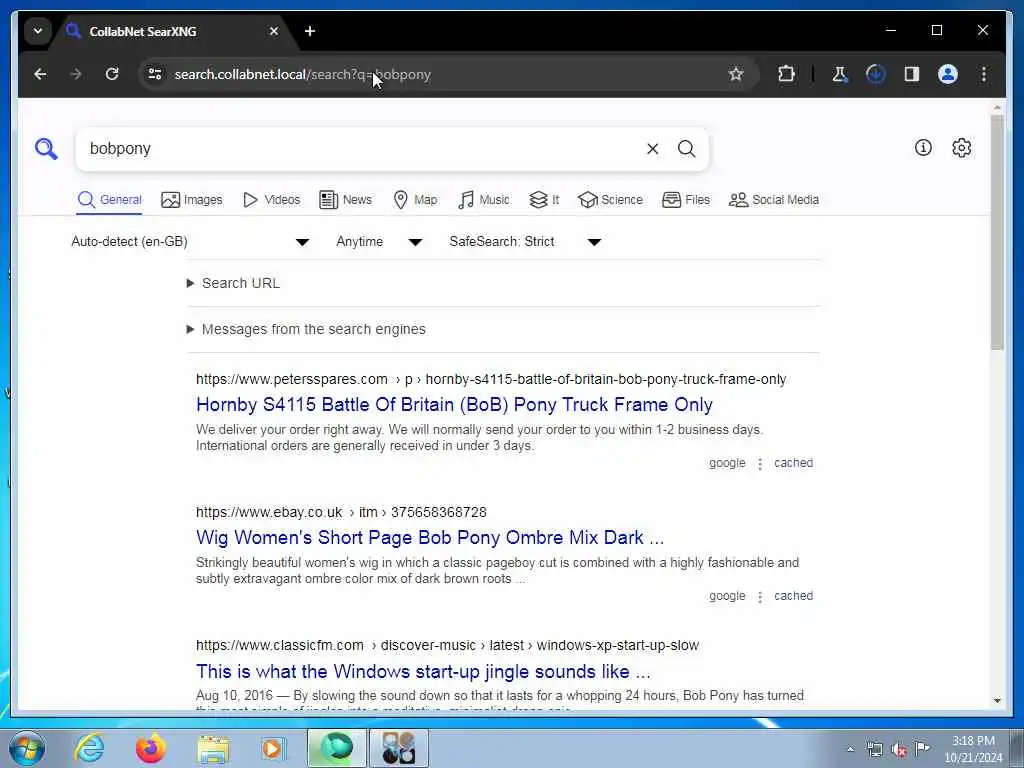Switch to Videos category
The image size is (1024, 768).
(x=271, y=200)
